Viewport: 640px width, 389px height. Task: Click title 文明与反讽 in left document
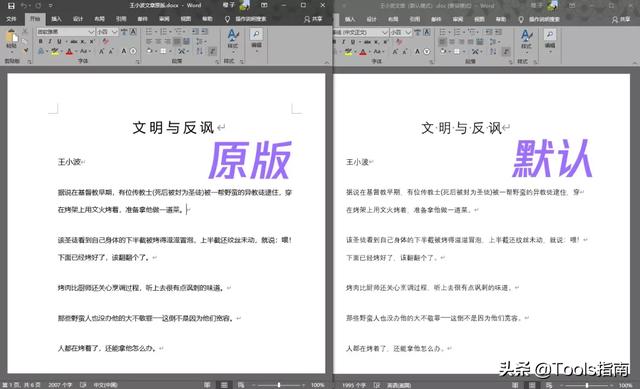click(x=173, y=128)
